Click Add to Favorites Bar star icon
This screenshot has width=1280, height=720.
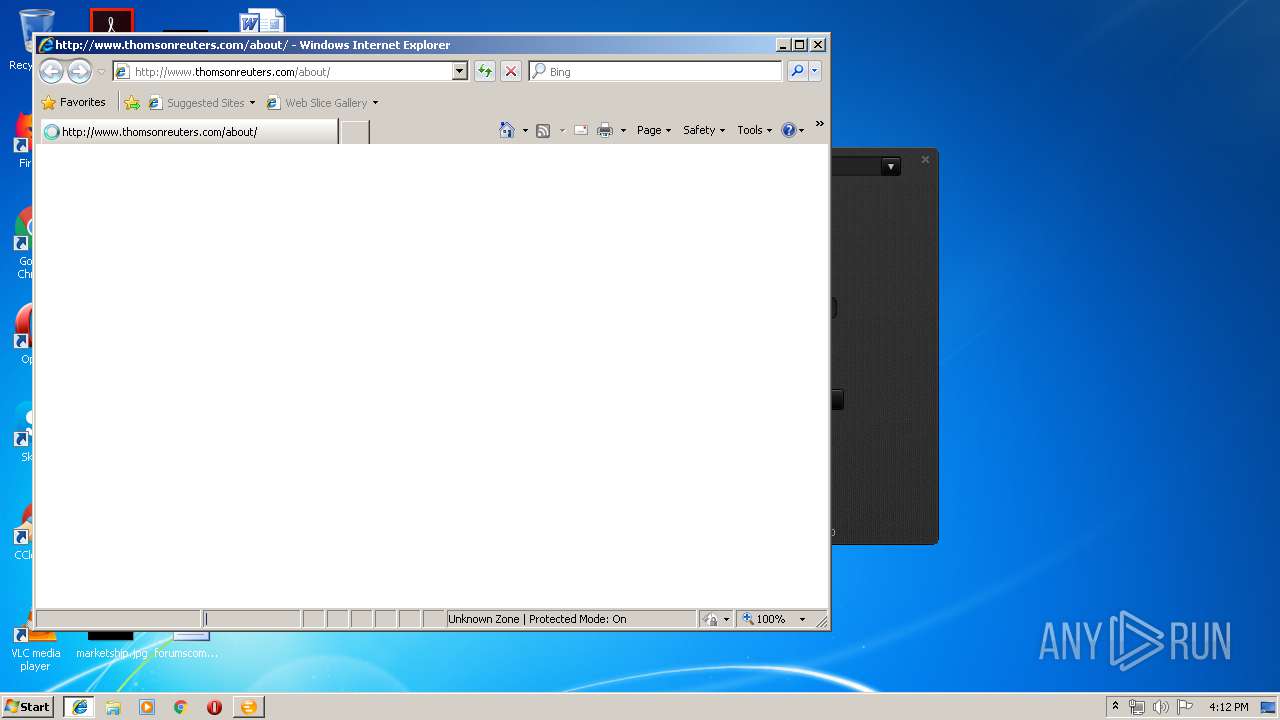coord(132,102)
